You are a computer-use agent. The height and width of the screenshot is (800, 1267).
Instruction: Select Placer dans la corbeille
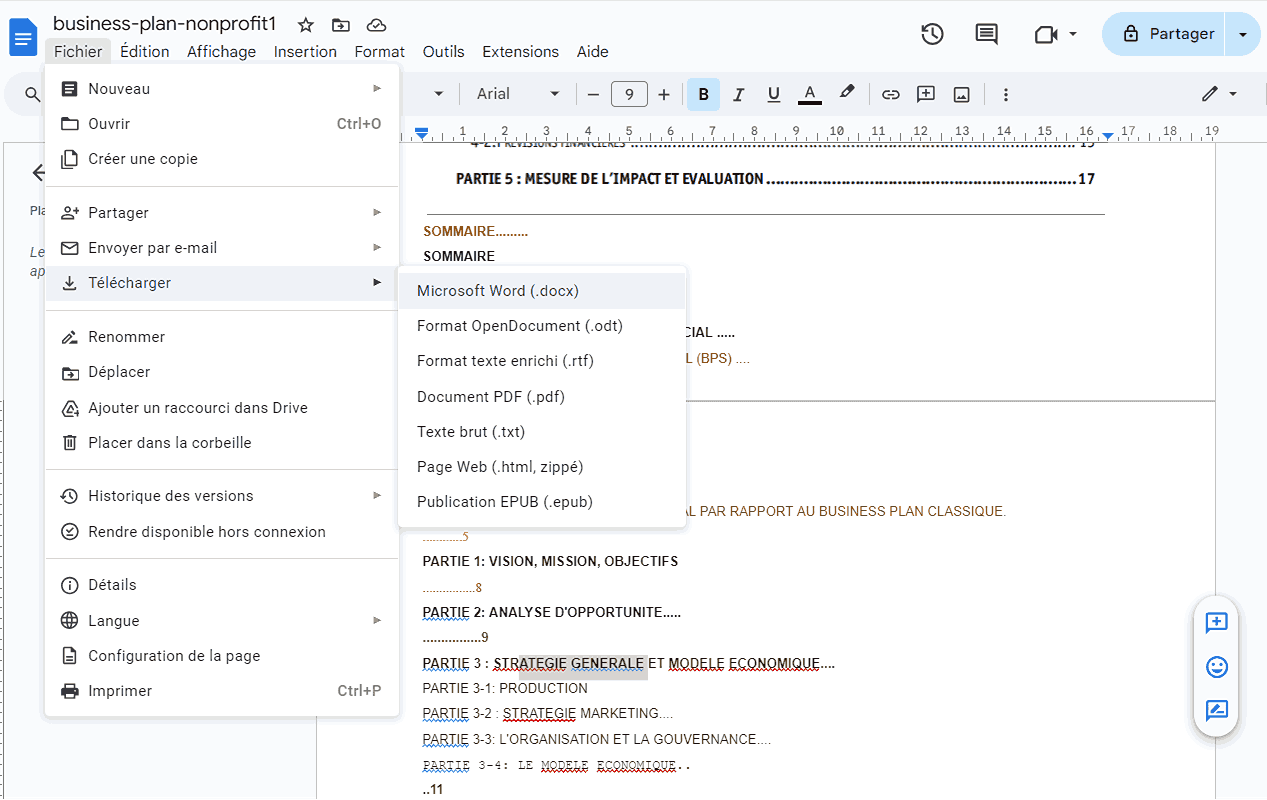222,443
